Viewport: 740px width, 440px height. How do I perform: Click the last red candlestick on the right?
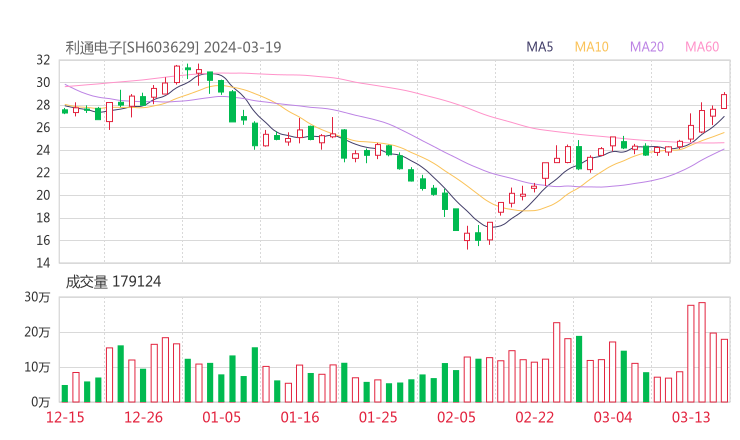[x=724, y=101]
